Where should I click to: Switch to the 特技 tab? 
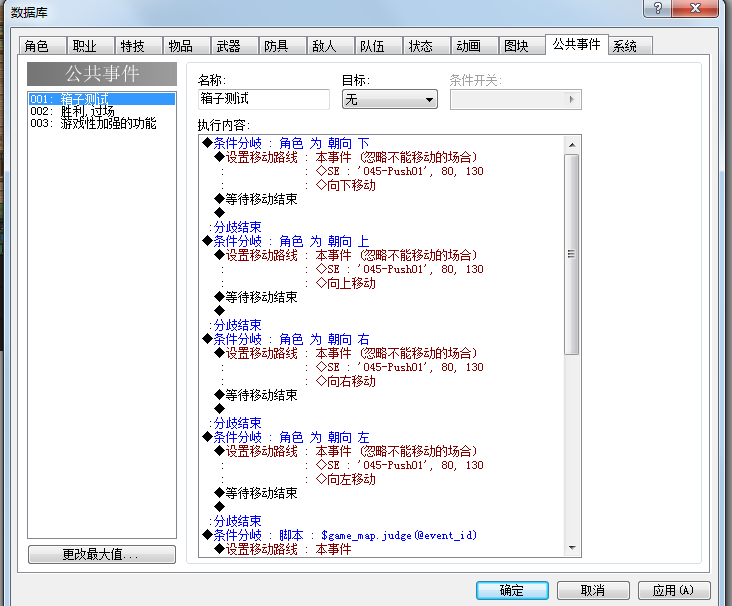(x=139, y=46)
